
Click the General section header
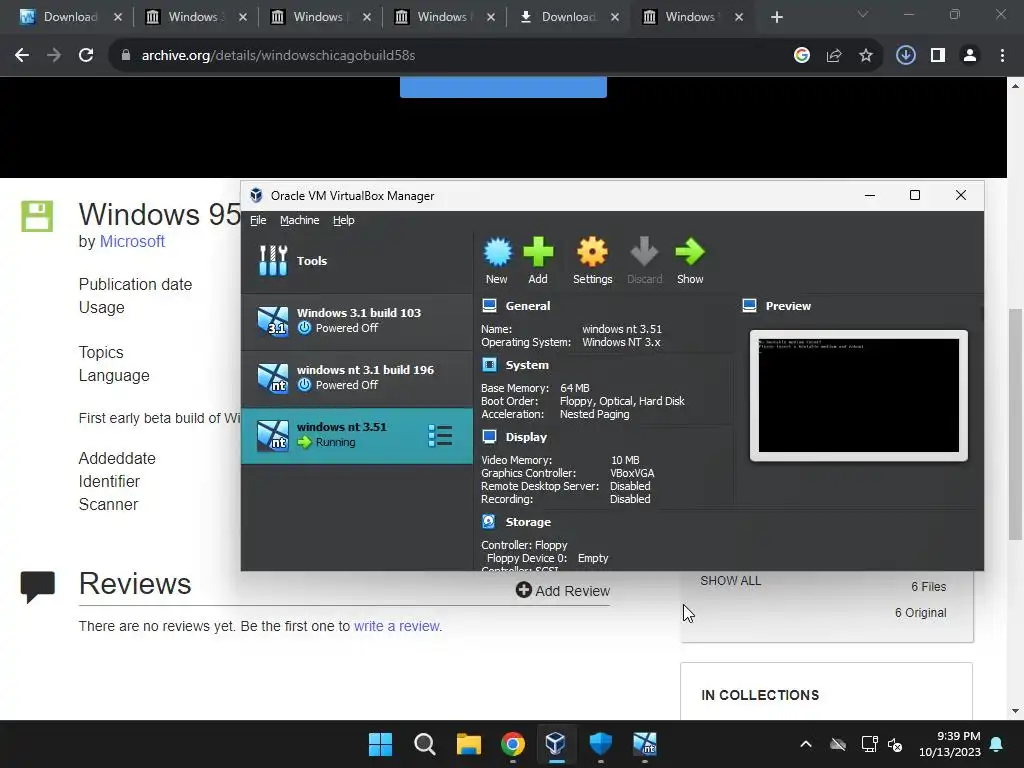[528, 306]
